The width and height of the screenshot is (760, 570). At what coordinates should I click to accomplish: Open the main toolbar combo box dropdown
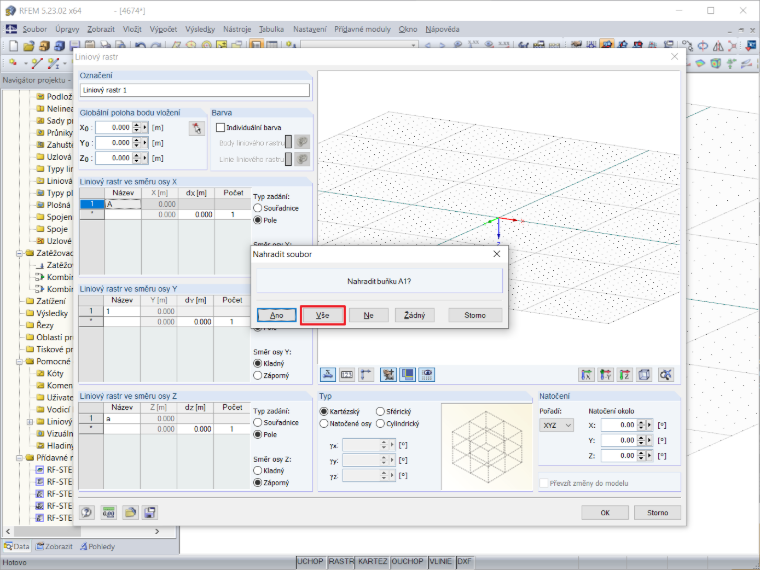413,46
